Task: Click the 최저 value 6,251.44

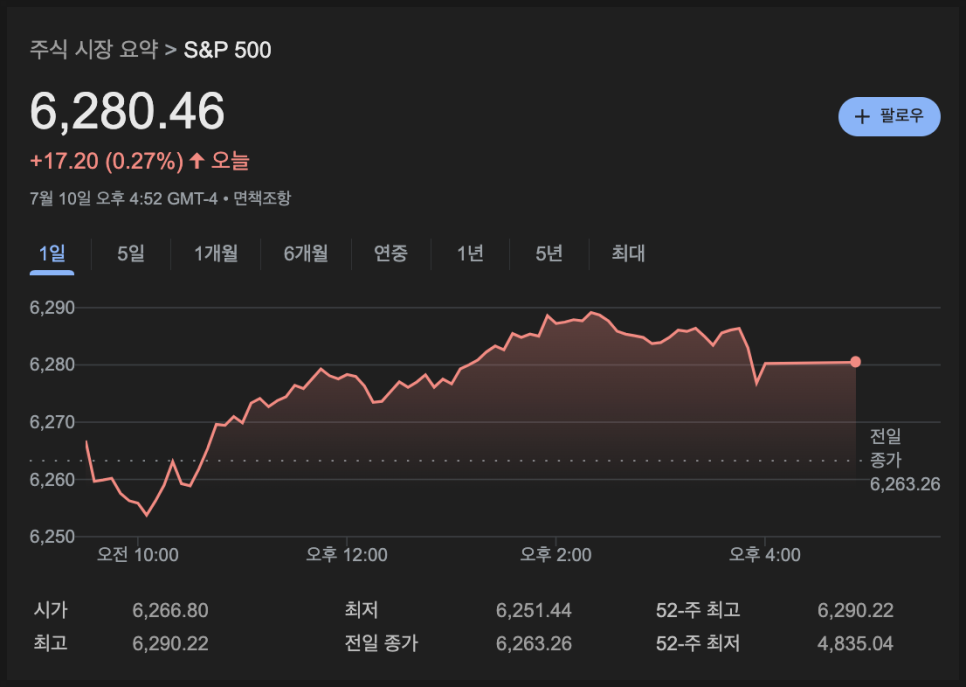Action: 534,611
